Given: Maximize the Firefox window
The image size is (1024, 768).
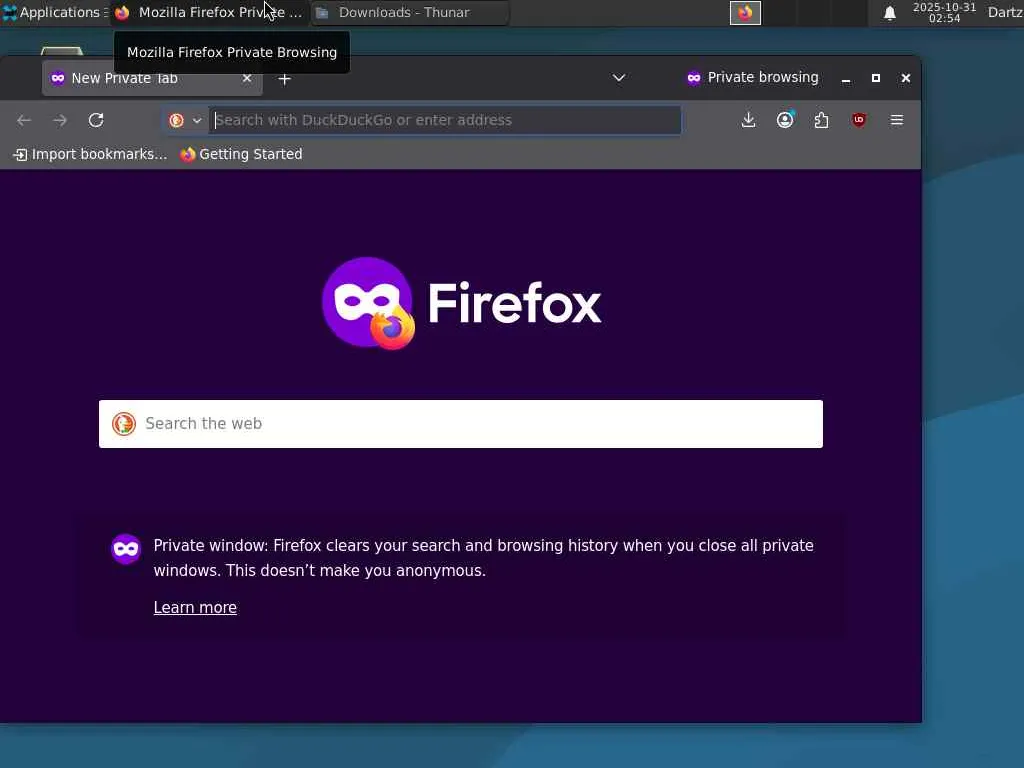Looking at the screenshot, I should 876,78.
